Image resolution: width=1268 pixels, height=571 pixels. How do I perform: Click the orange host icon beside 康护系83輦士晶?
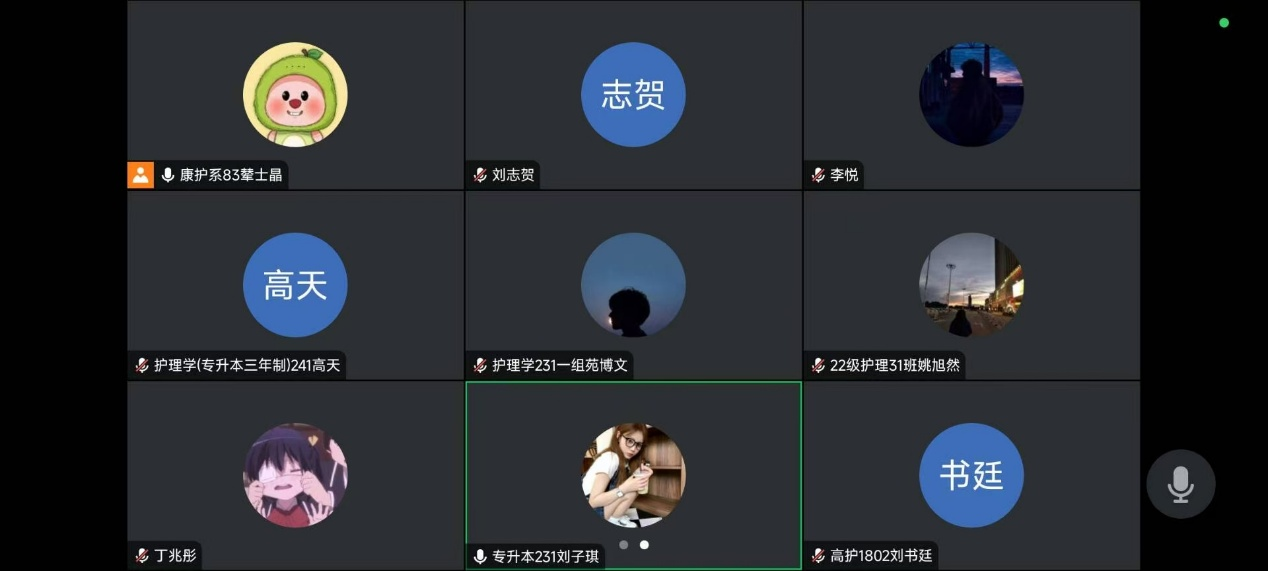(x=140, y=175)
